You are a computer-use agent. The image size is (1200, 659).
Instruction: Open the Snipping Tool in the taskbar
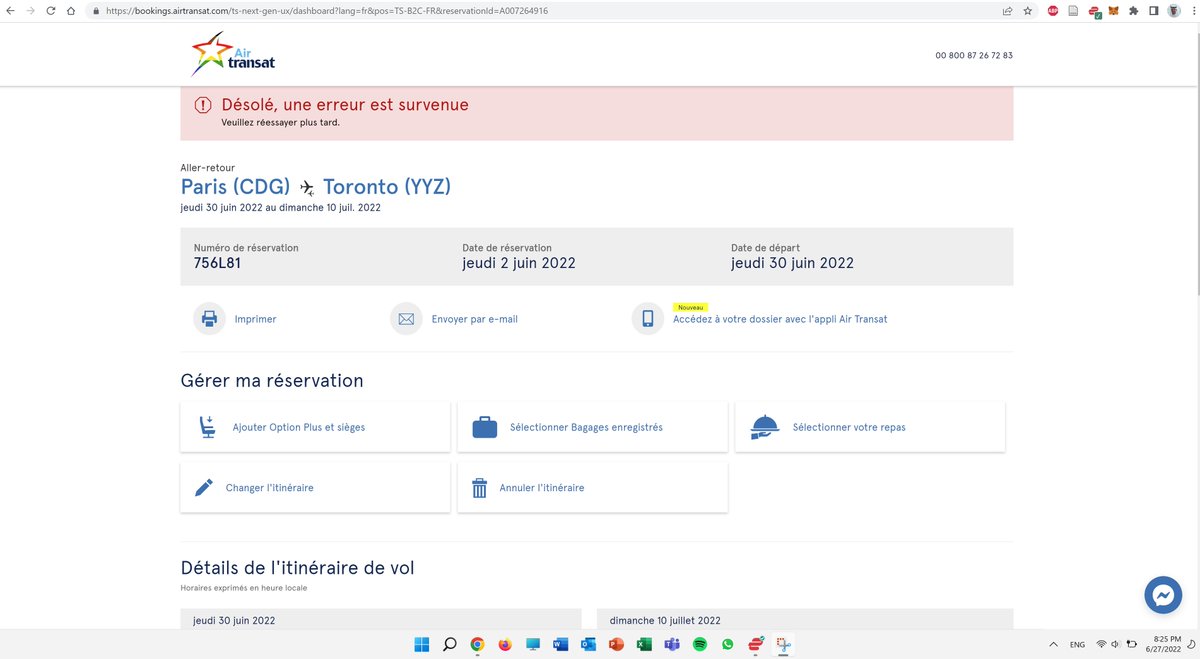(x=783, y=645)
